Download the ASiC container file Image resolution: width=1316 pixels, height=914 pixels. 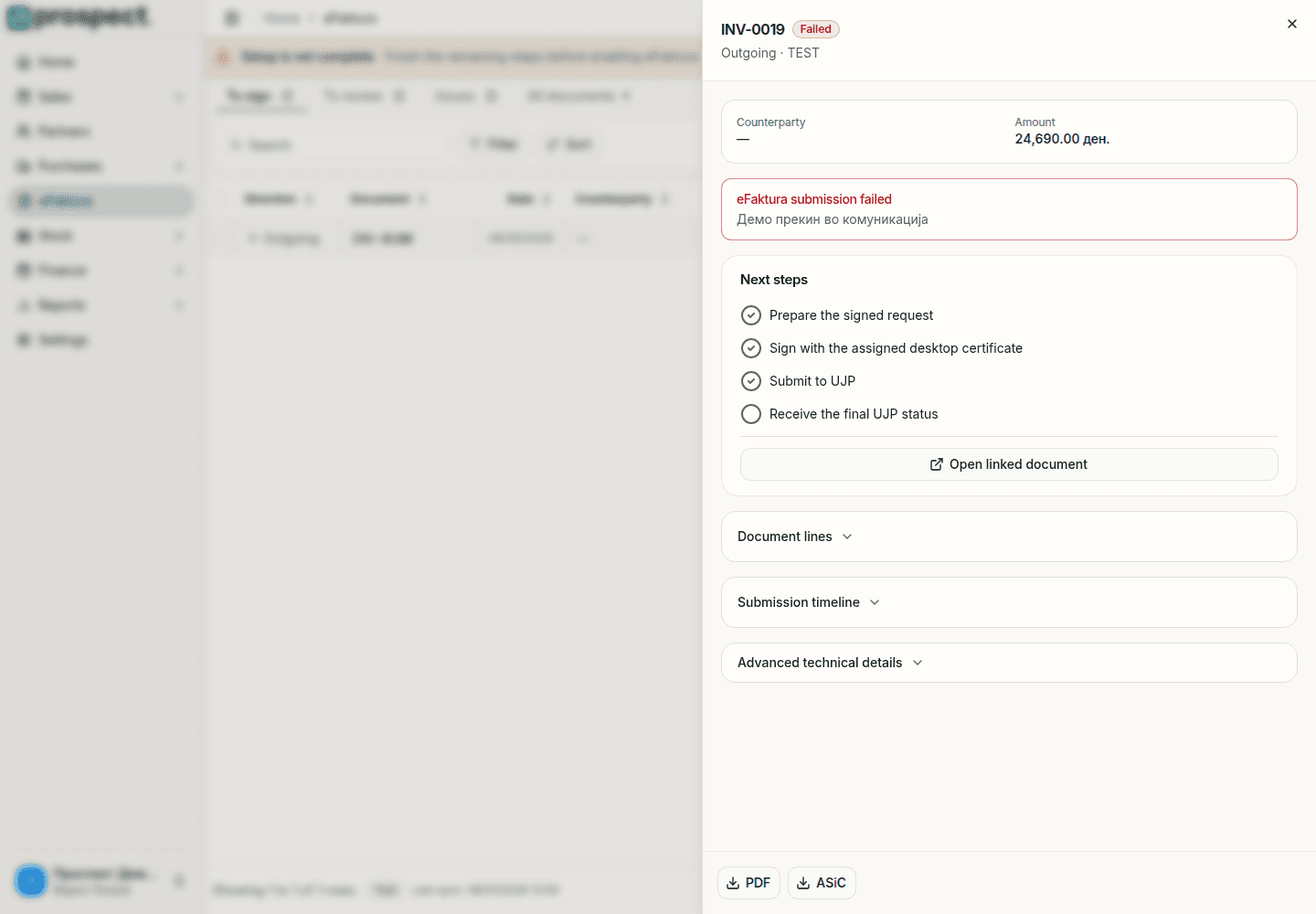[x=822, y=883]
